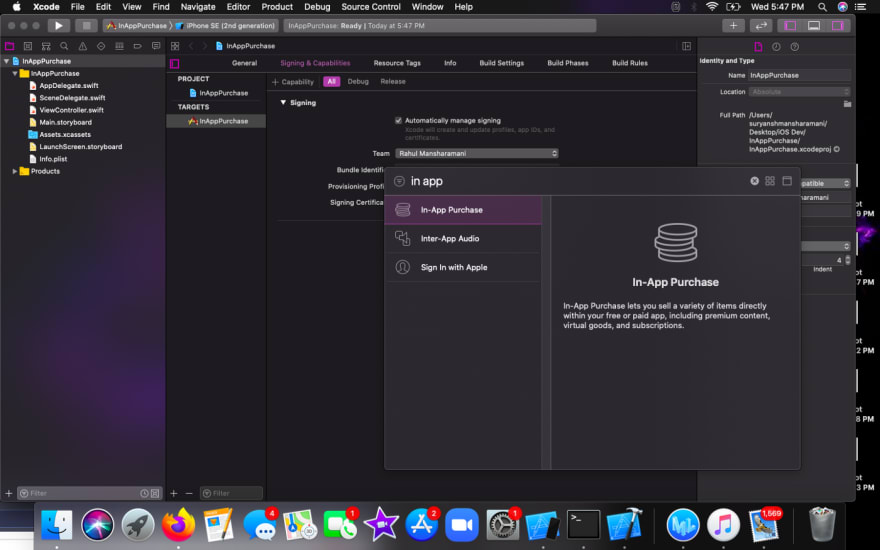
Task: Open the Source Control navigator
Action: [28, 46]
